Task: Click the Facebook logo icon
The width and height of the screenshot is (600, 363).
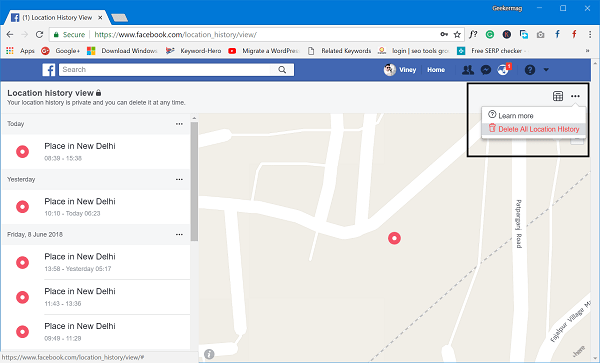Action: [49, 70]
